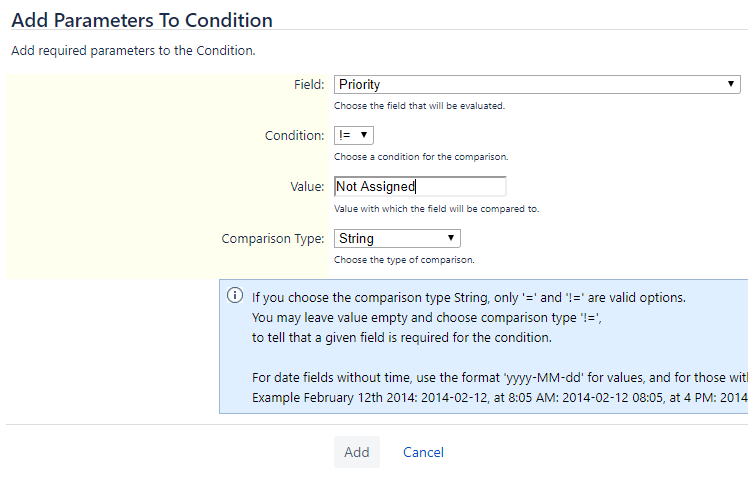The image size is (748, 485).
Task: Click the hint "Choose the field that will be evaluated"
Action: click(x=419, y=105)
